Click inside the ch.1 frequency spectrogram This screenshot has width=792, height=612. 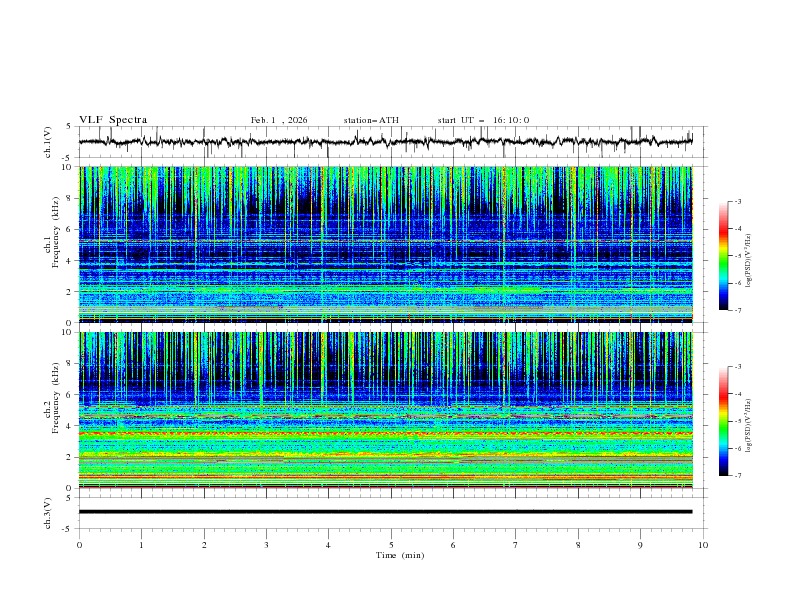[x=390, y=245]
